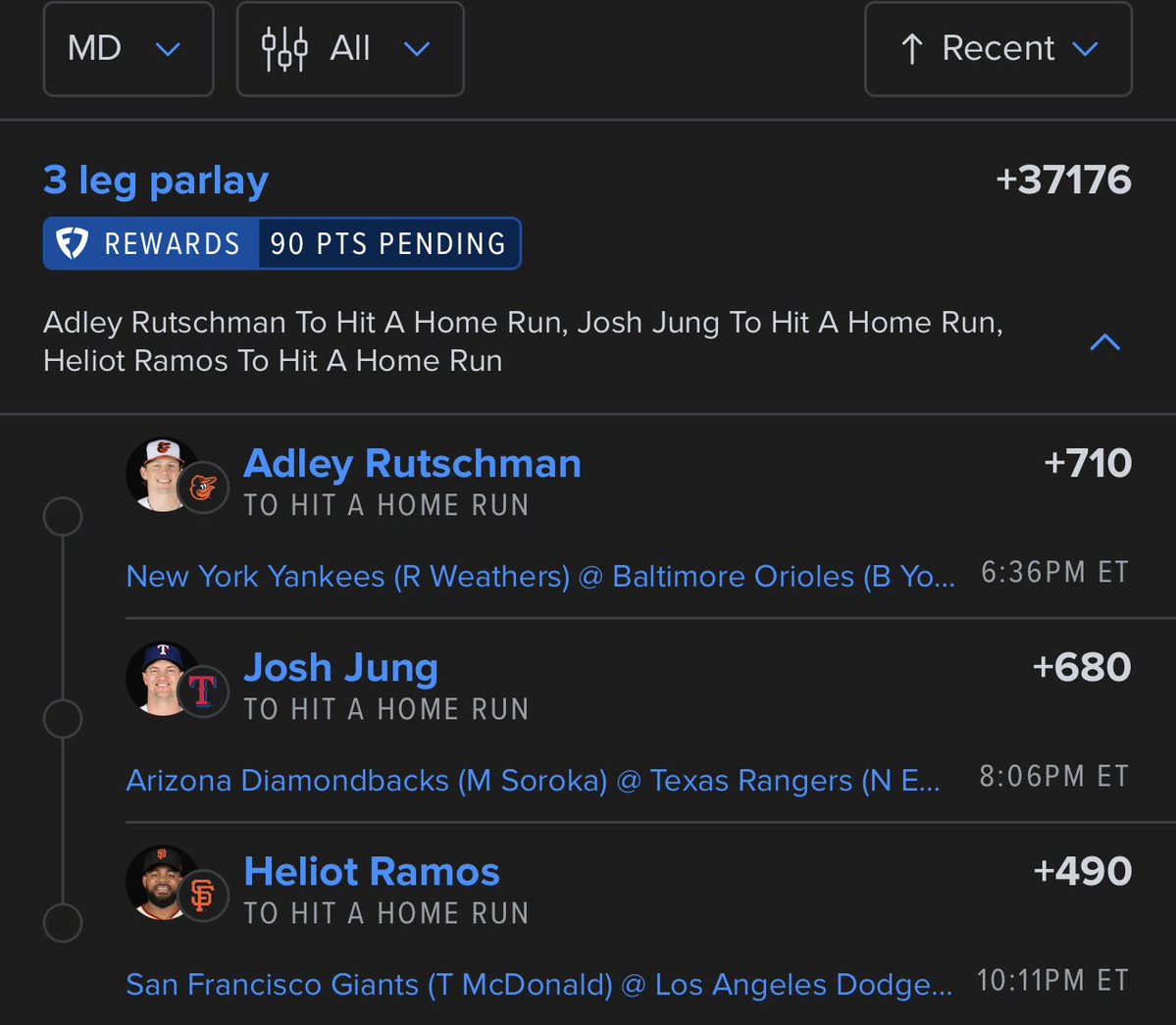Click the 6:36PM ET game time
Image resolution: width=1176 pixels, height=1025 pixels.
point(1054,572)
